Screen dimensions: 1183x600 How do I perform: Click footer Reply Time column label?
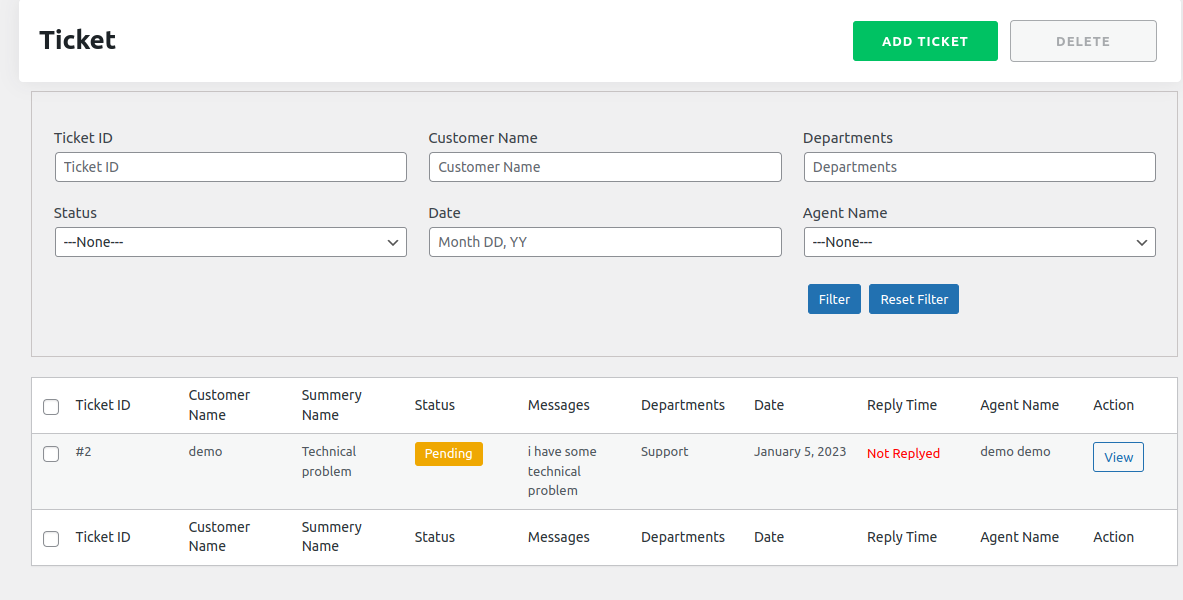(x=902, y=537)
